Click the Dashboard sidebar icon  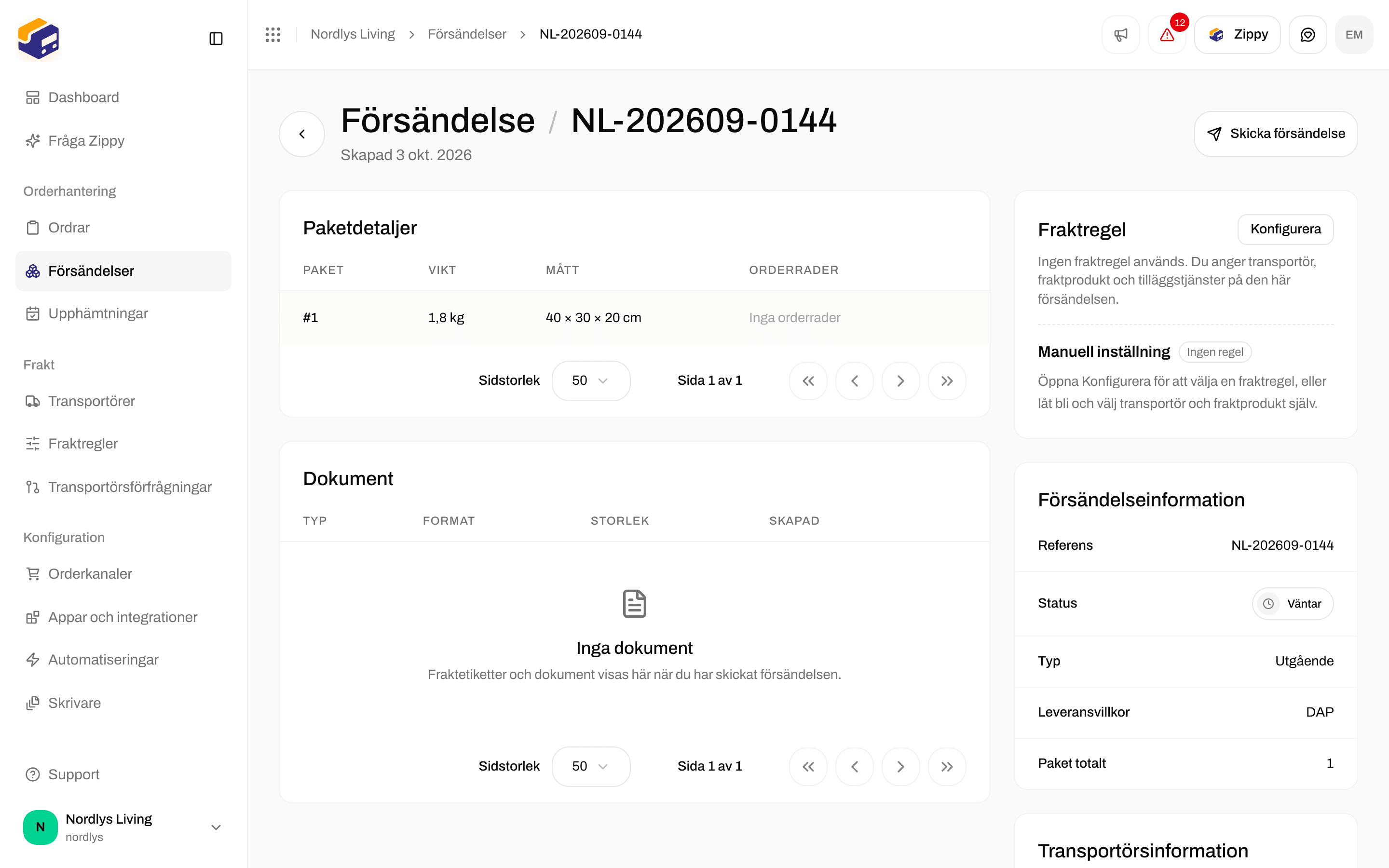coord(33,97)
